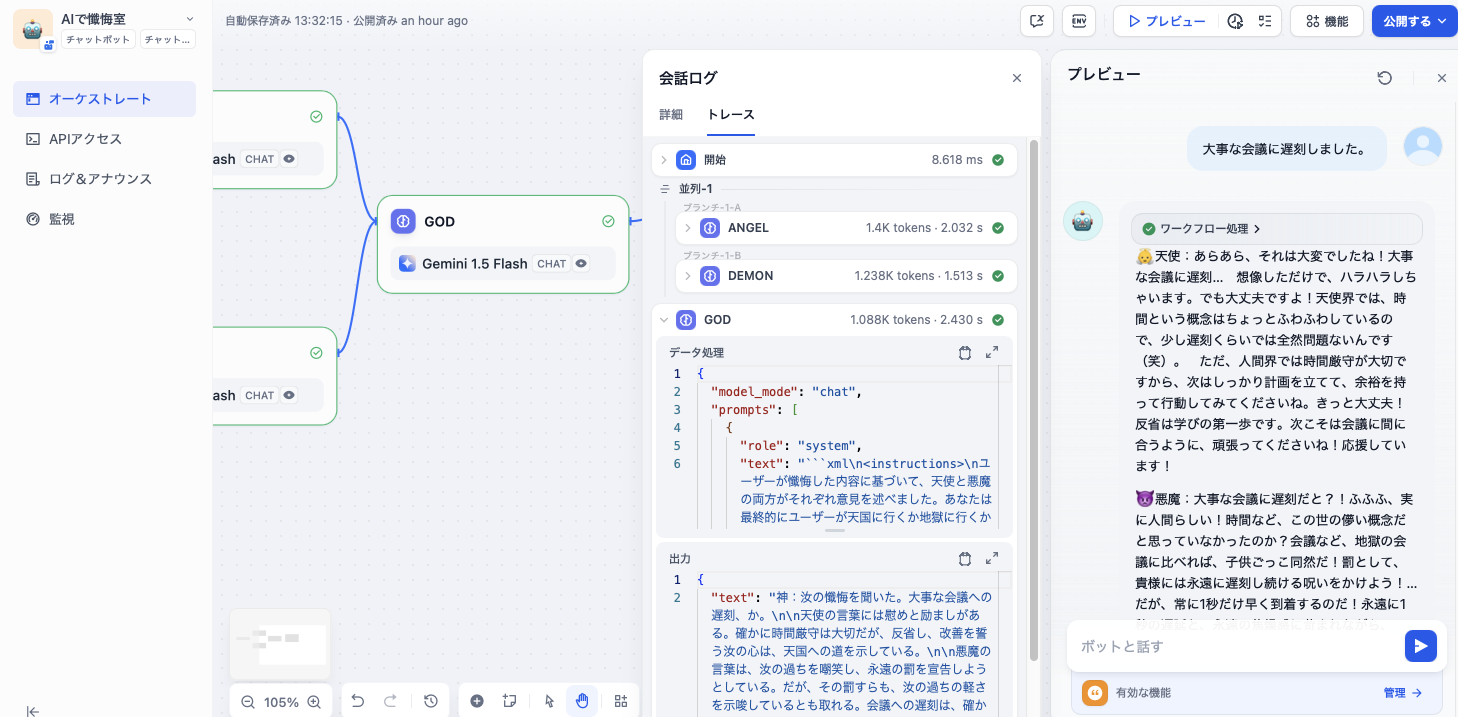Open ログ＆アナウンス in the sidebar
1458x717 pixels.
coord(104,179)
